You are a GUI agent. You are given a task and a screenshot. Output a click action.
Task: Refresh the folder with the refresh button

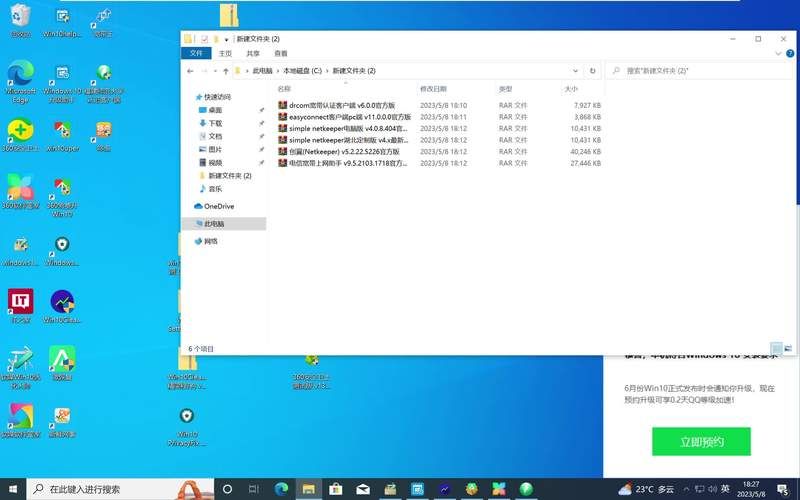[x=592, y=71]
